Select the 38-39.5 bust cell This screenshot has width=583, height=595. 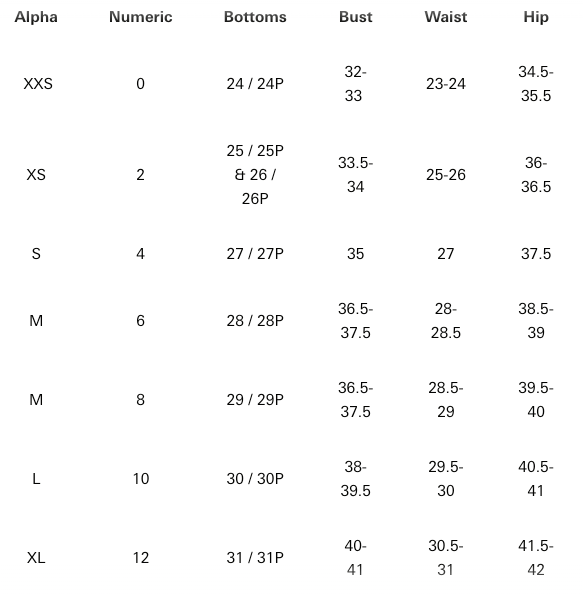(356, 479)
